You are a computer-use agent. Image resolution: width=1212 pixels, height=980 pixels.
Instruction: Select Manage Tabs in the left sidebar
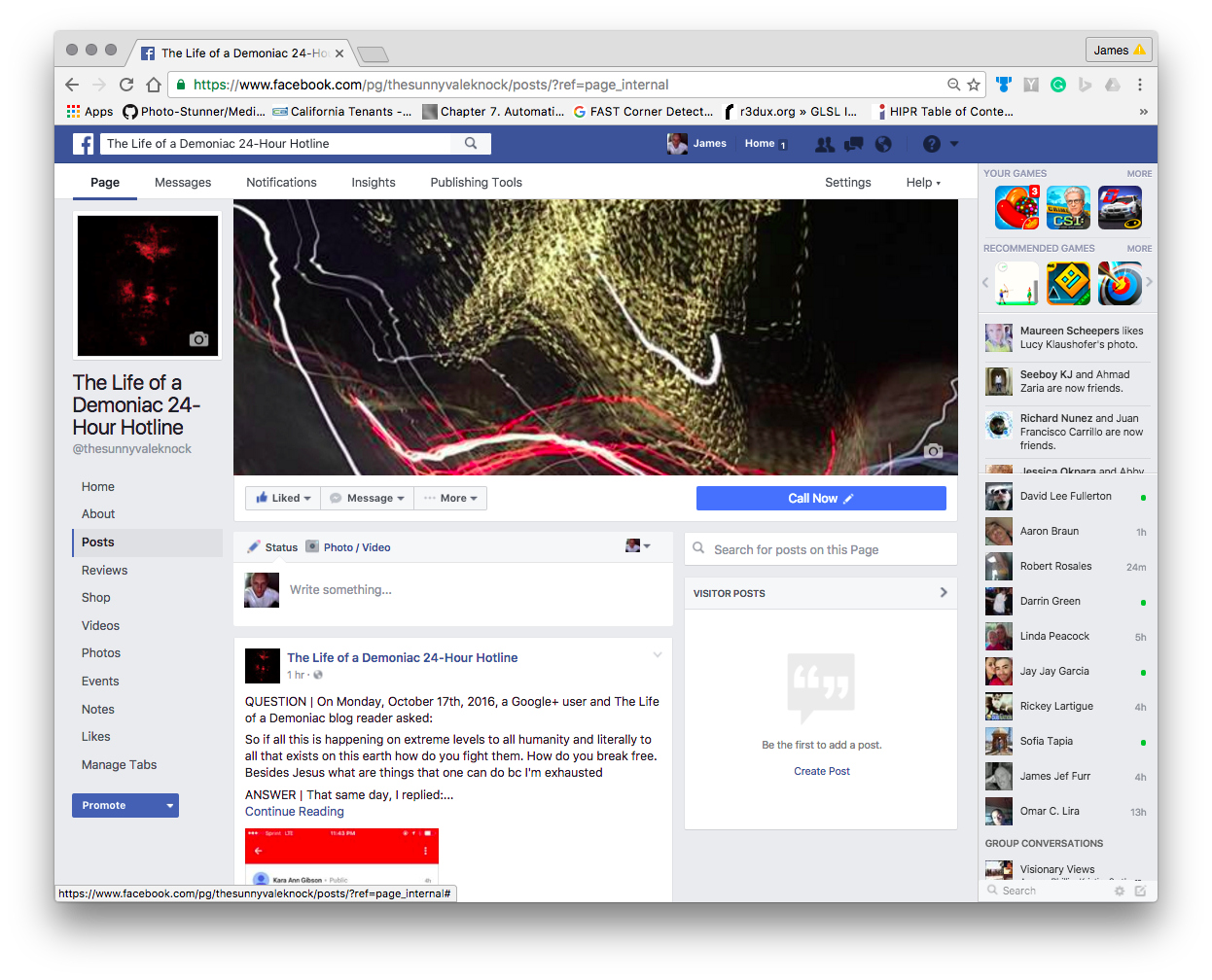tap(120, 765)
